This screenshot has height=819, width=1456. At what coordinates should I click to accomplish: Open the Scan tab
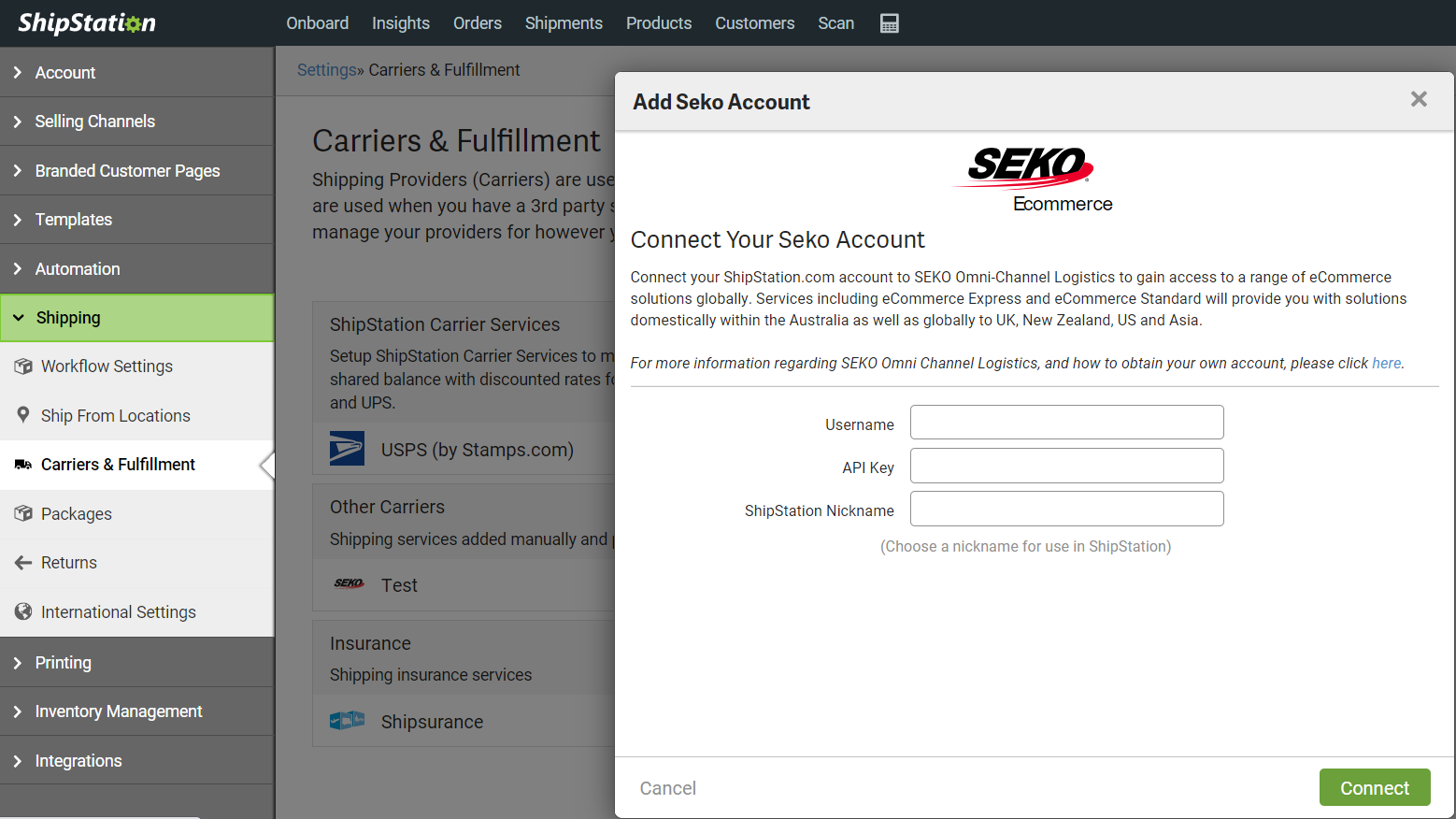(x=836, y=23)
